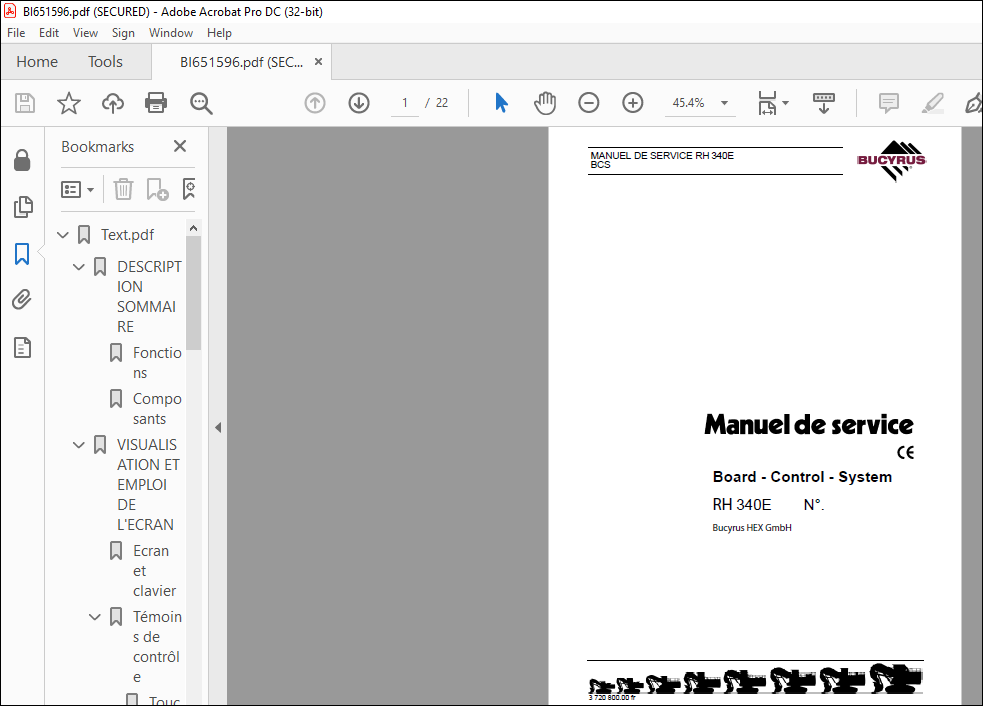
Task: Open the security lock panel
Action: pyautogui.click(x=23, y=161)
